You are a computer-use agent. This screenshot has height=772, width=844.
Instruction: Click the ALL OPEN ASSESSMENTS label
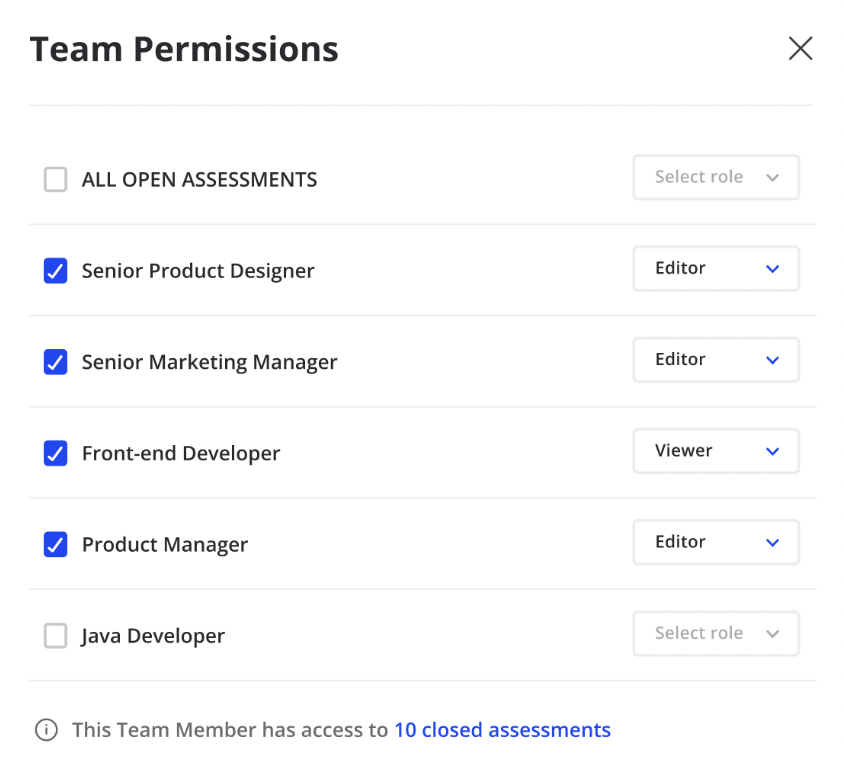pos(199,179)
